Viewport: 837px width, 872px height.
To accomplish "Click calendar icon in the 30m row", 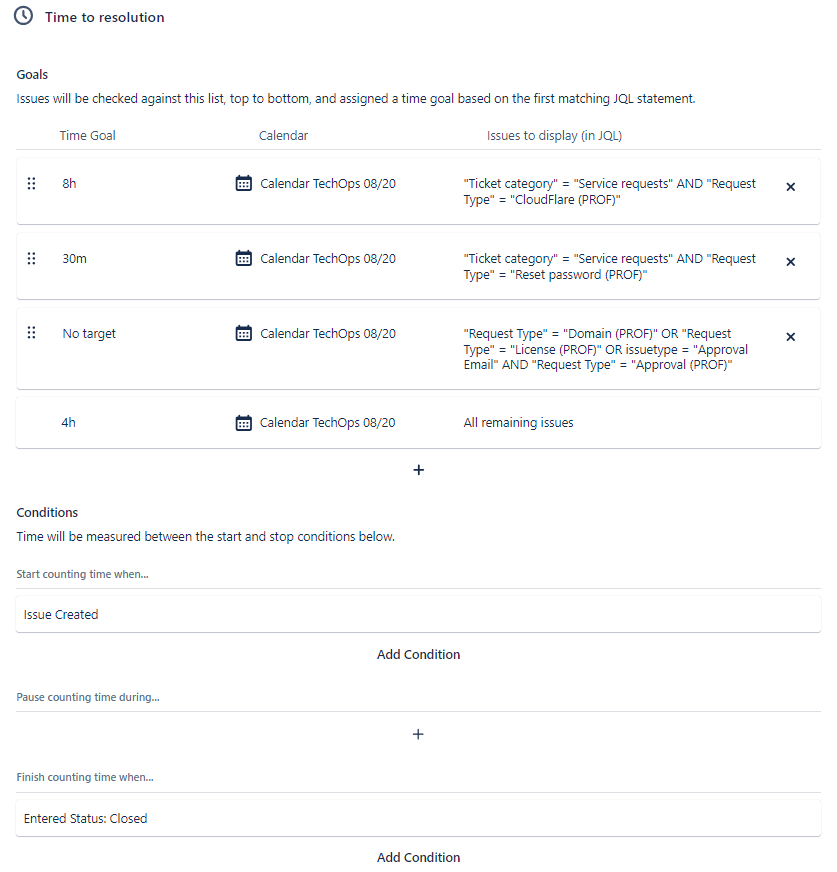I will (x=244, y=258).
